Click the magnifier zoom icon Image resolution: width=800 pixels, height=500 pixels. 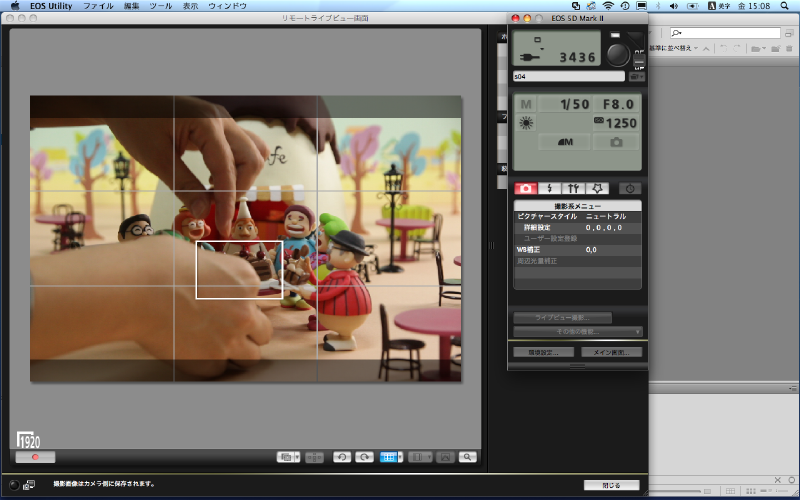[467, 457]
